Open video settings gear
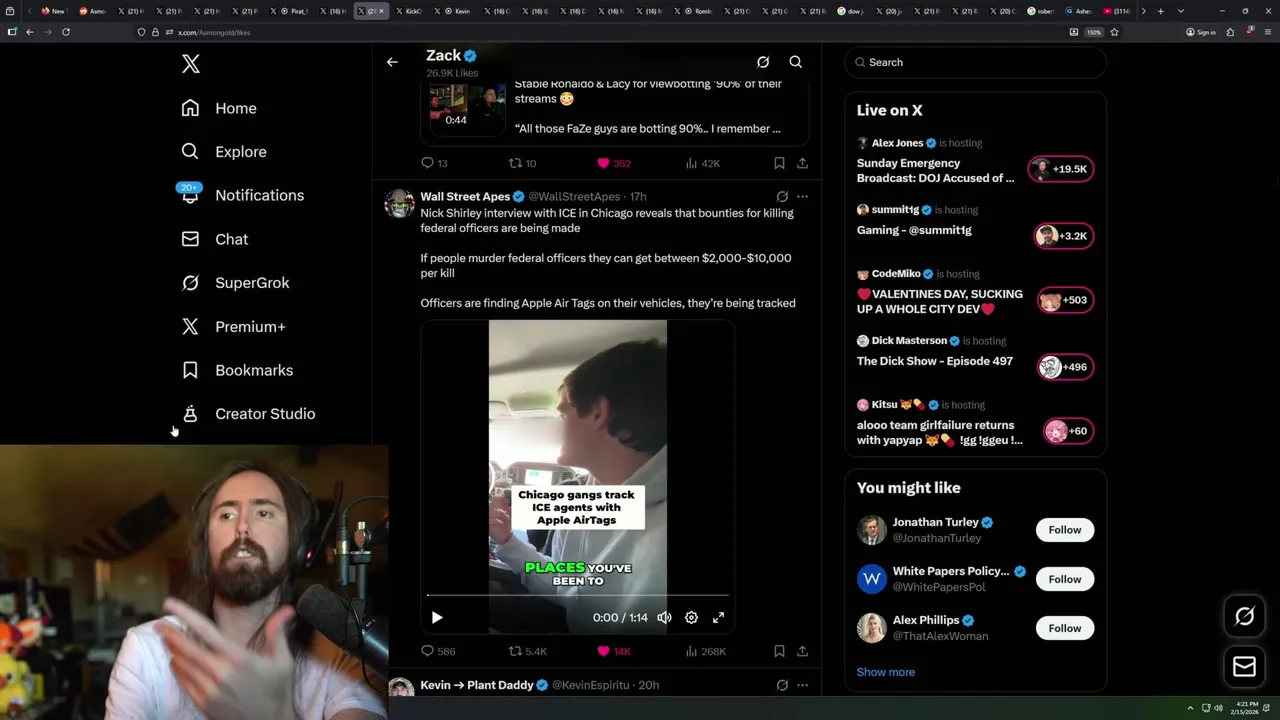The image size is (1280, 720). pyautogui.click(x=691, y=618)
